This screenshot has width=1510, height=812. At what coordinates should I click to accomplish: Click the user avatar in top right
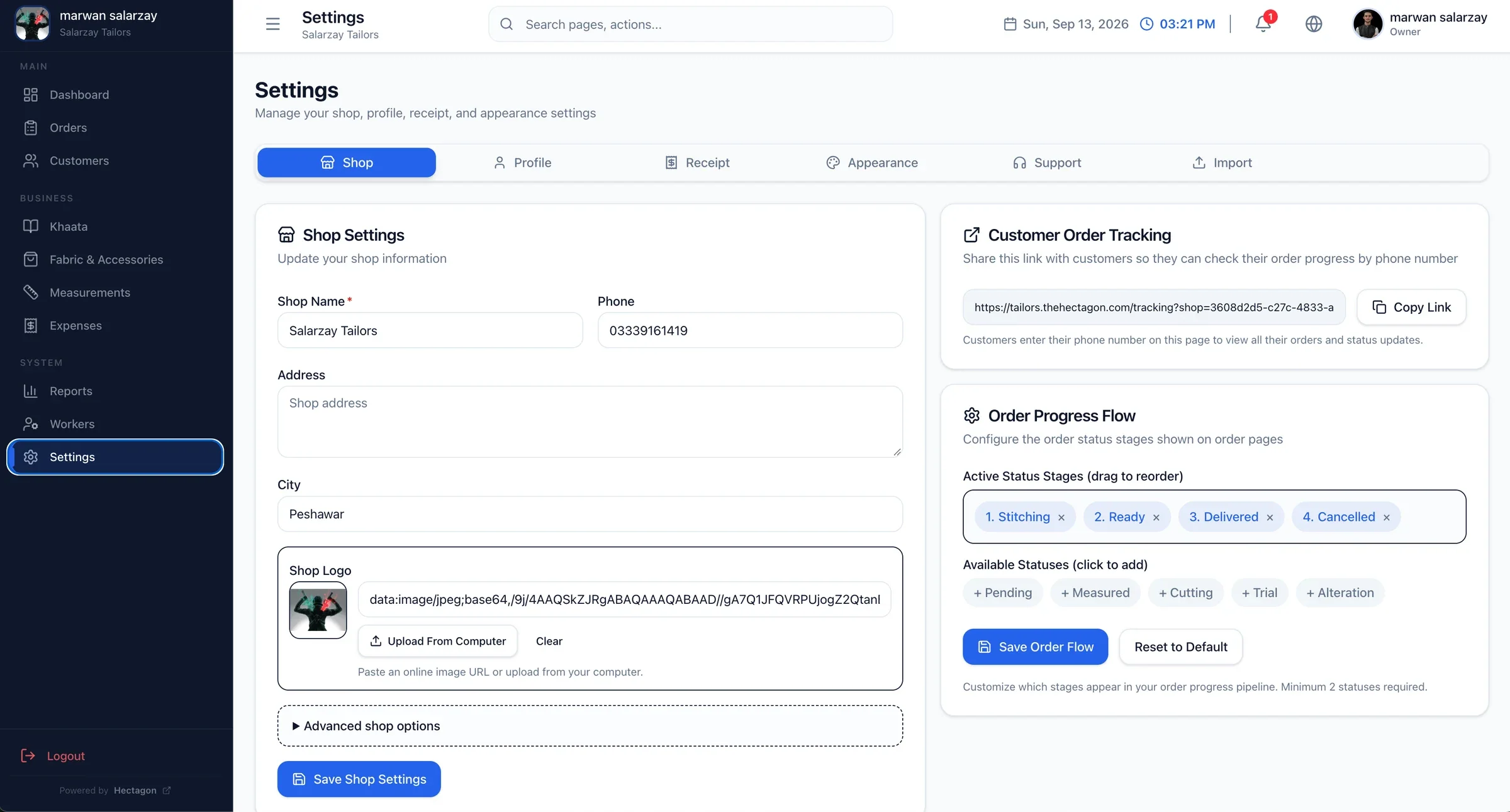(1368, 24)
